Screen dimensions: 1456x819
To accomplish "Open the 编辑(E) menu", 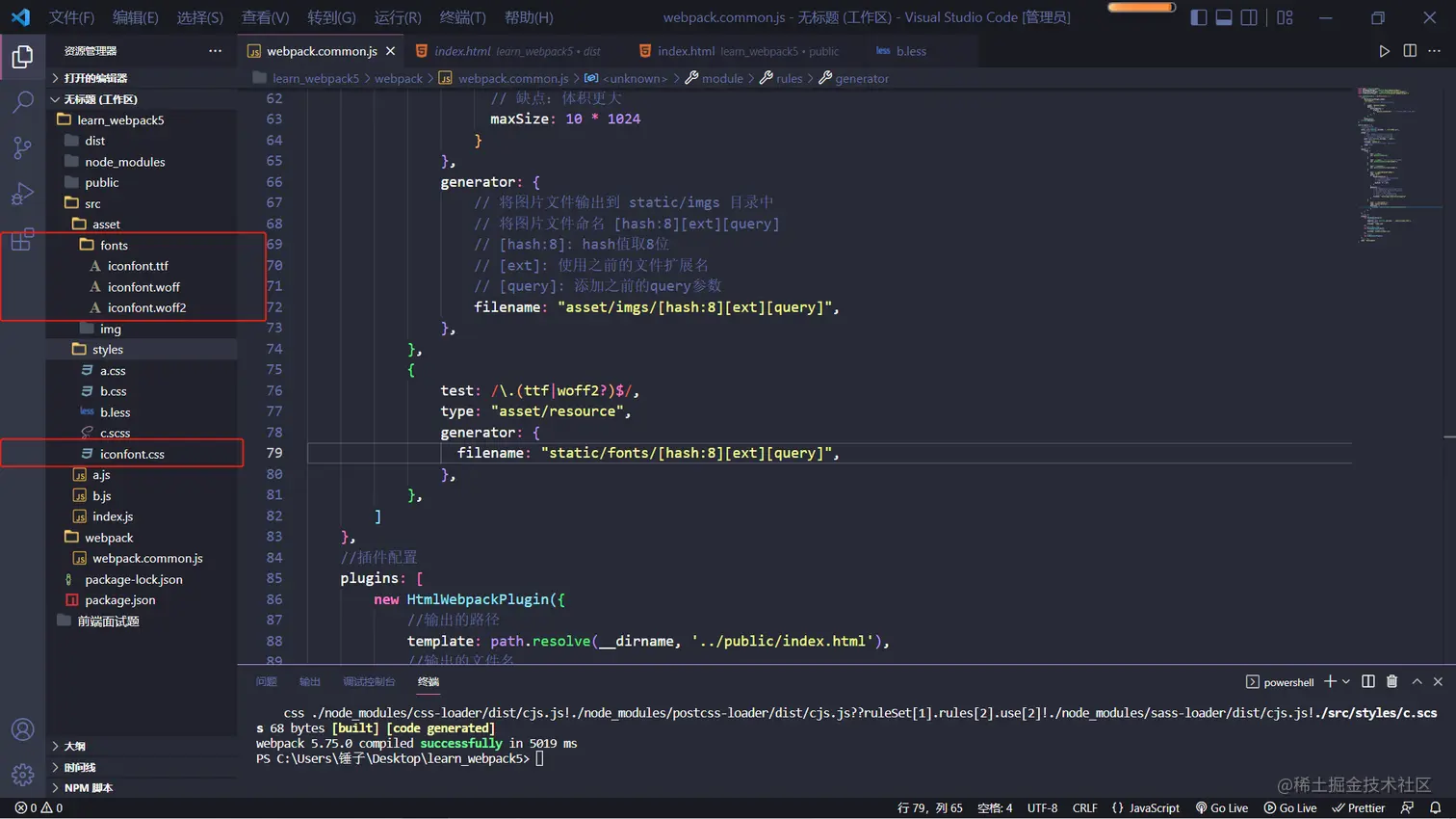I will coord(135,17).
